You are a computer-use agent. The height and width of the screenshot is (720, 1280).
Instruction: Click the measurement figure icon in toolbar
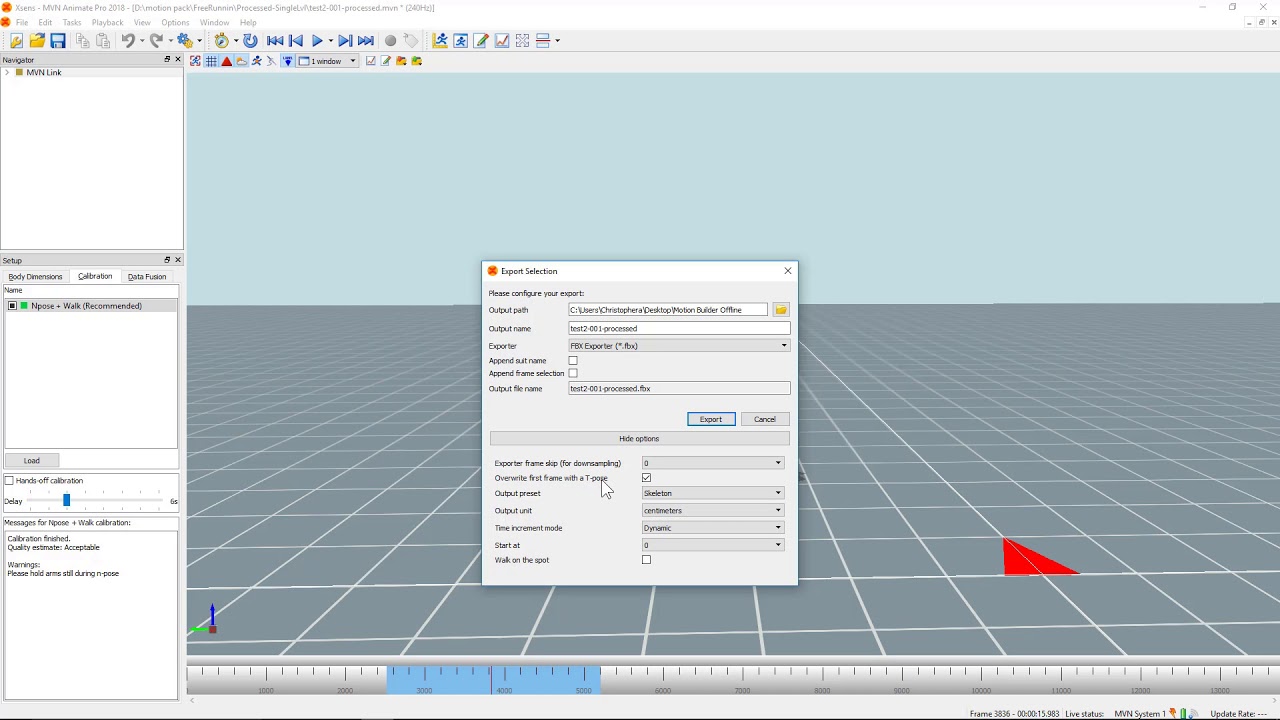440,41
